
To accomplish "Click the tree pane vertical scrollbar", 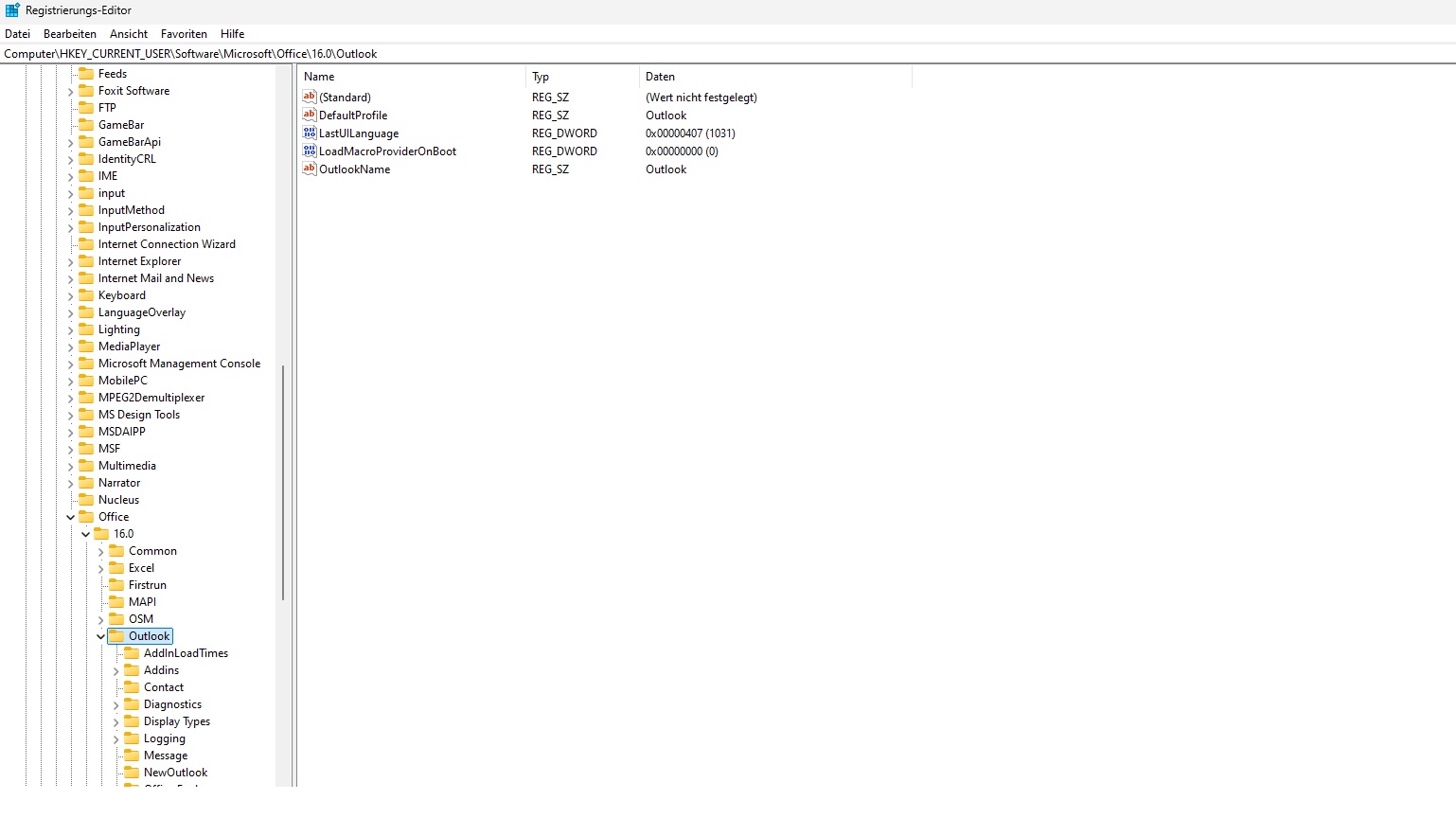I will (x=283, y=482).
